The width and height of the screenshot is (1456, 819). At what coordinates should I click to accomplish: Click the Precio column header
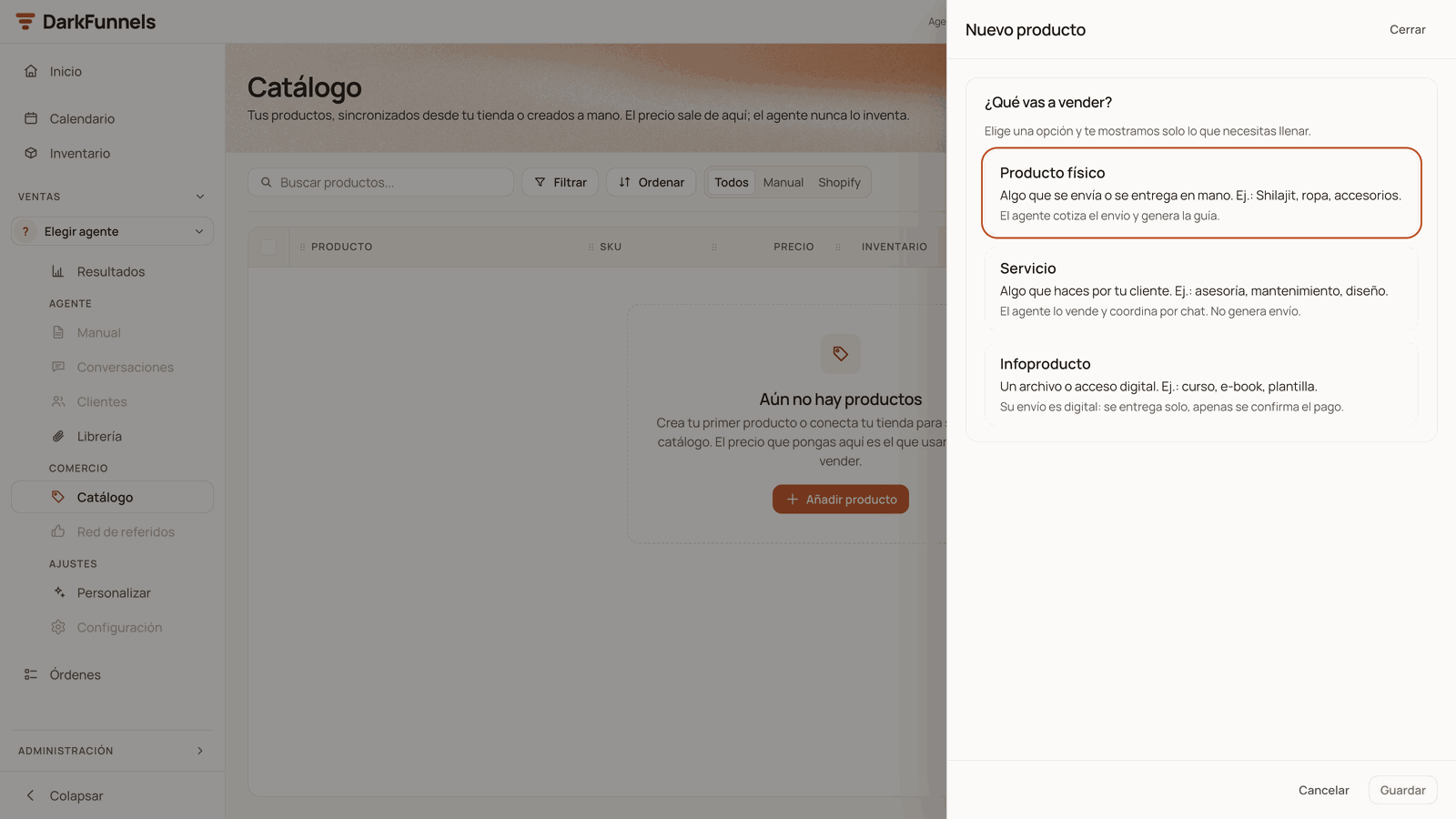tap(794, 247)
